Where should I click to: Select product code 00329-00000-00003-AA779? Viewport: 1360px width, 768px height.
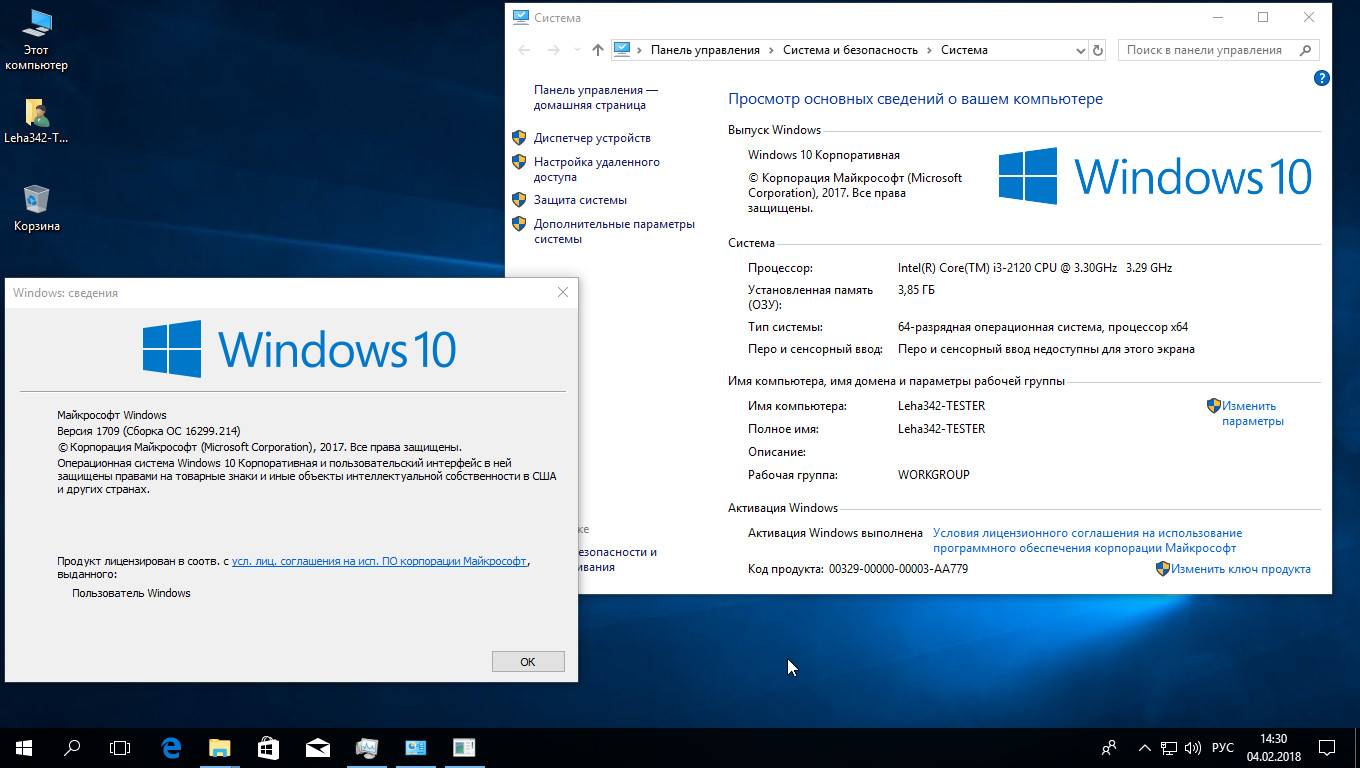[898, 569]
